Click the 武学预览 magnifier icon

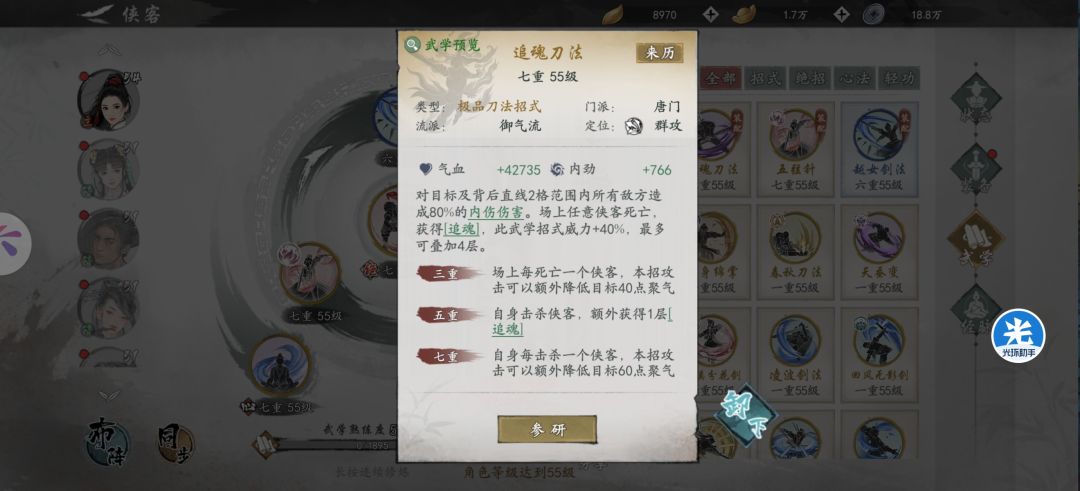click(x=412, y=45)
